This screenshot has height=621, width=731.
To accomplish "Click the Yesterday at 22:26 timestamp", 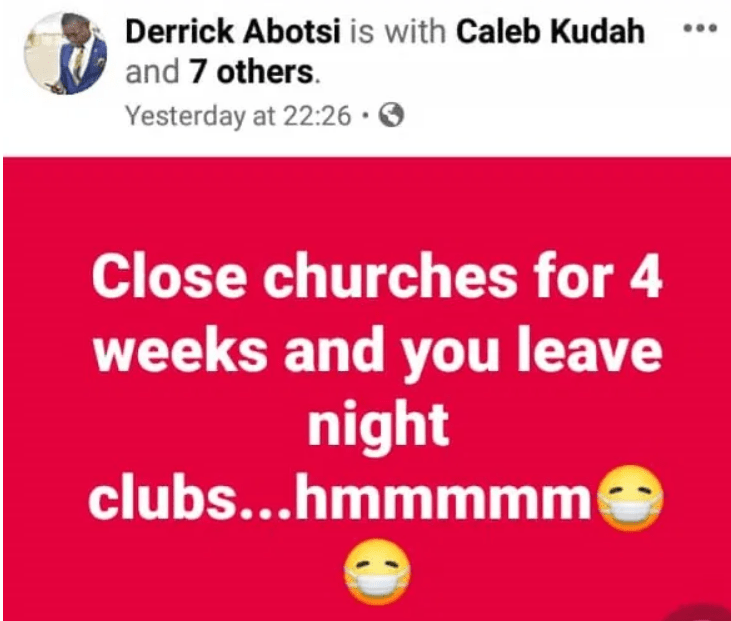I will point(238,116).
